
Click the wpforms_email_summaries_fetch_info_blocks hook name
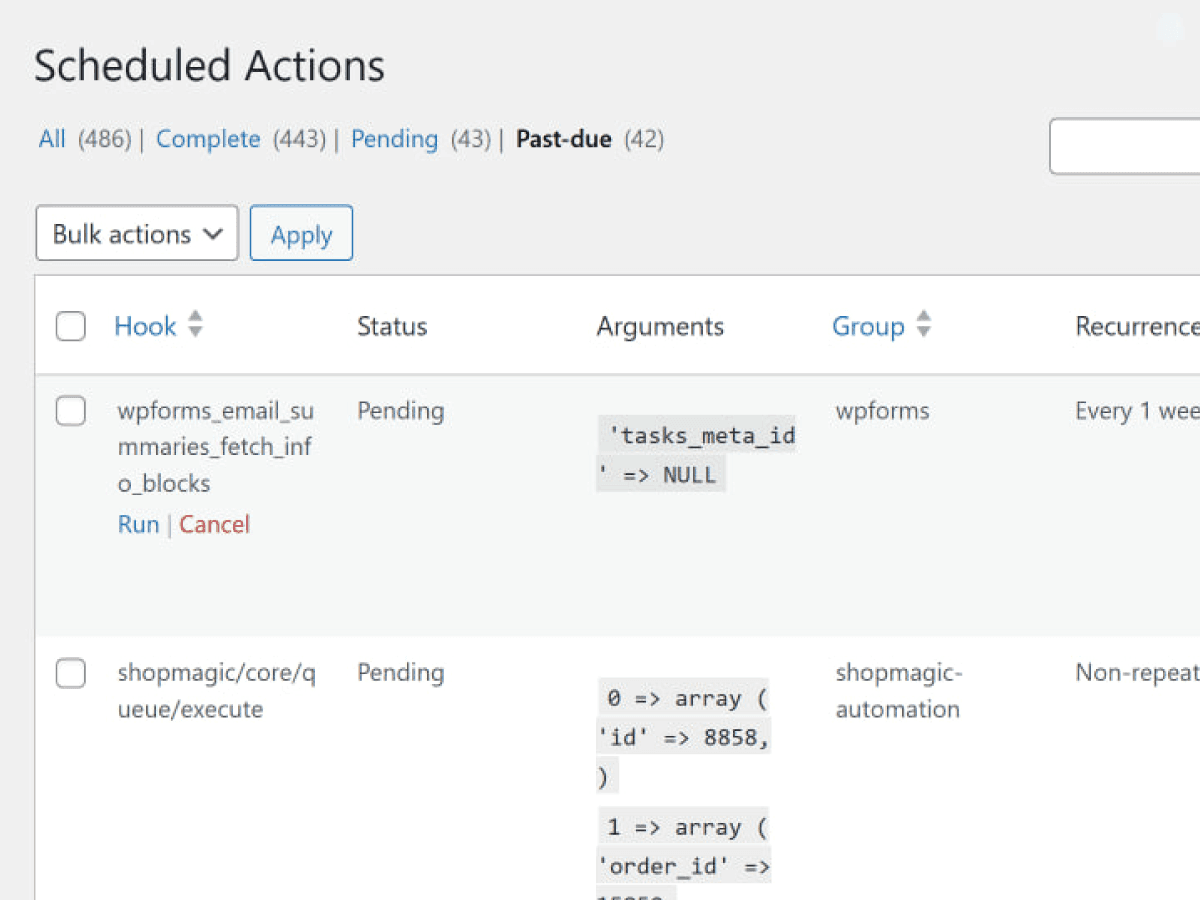coord(215,446)
